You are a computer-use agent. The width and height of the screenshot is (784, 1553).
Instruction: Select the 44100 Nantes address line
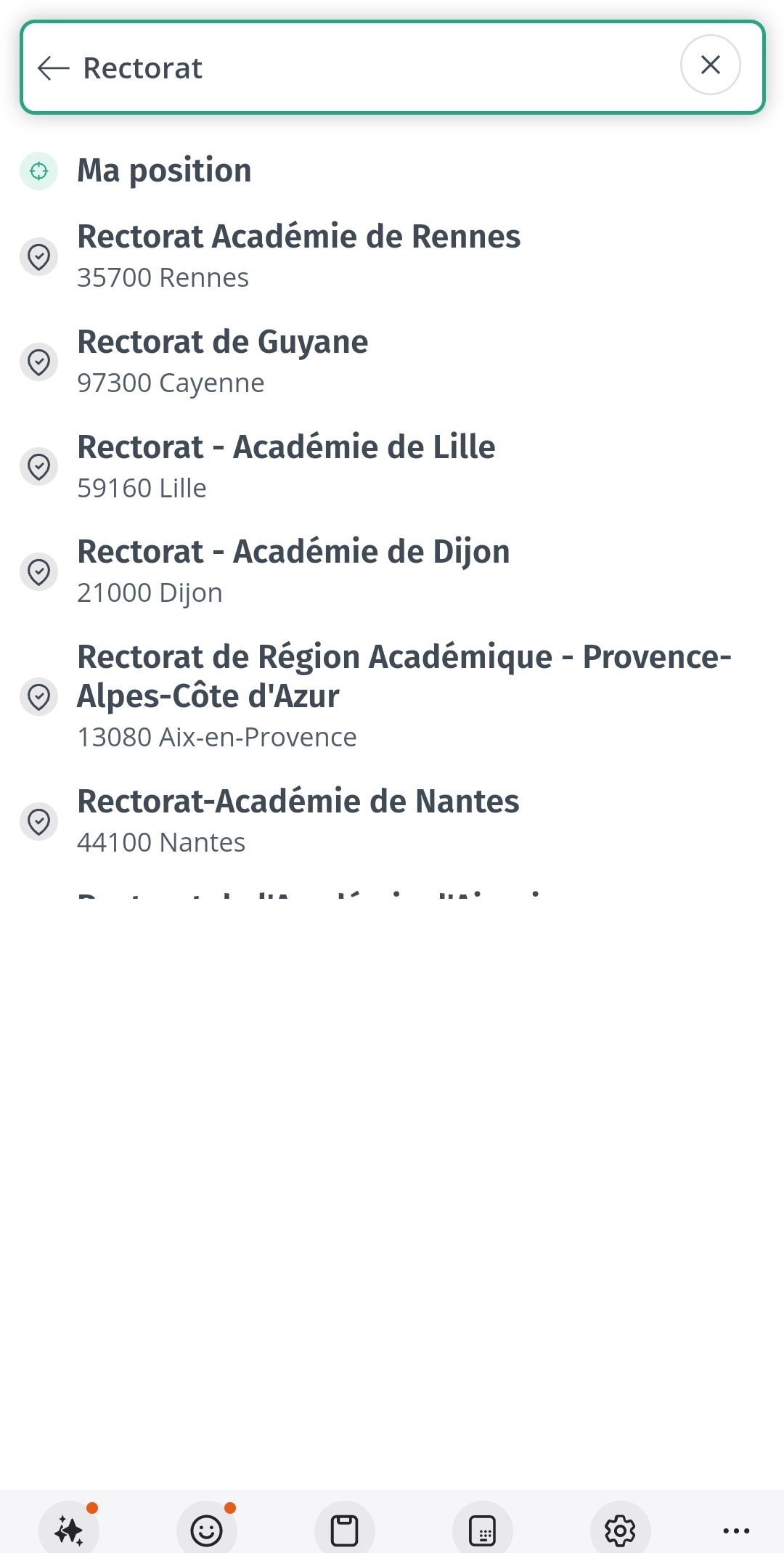coord(161,843)
